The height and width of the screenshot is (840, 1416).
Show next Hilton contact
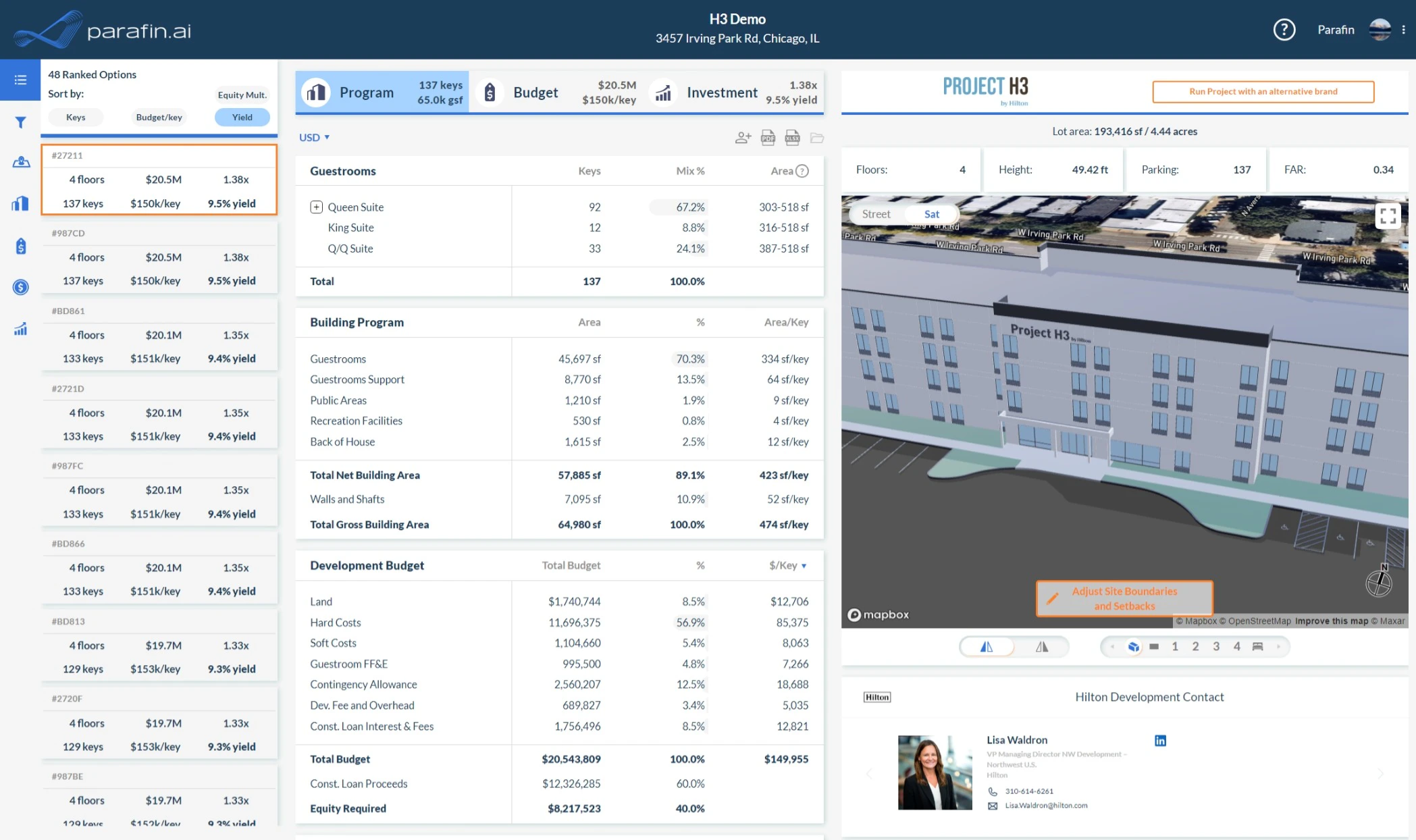coord(1381,774)
